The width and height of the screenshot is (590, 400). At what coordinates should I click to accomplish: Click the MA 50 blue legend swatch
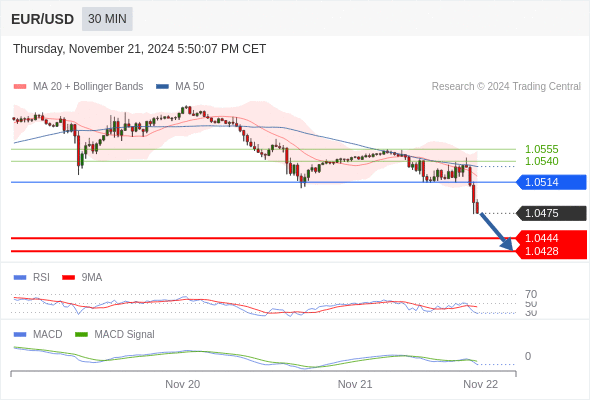[x=162, y=87]
